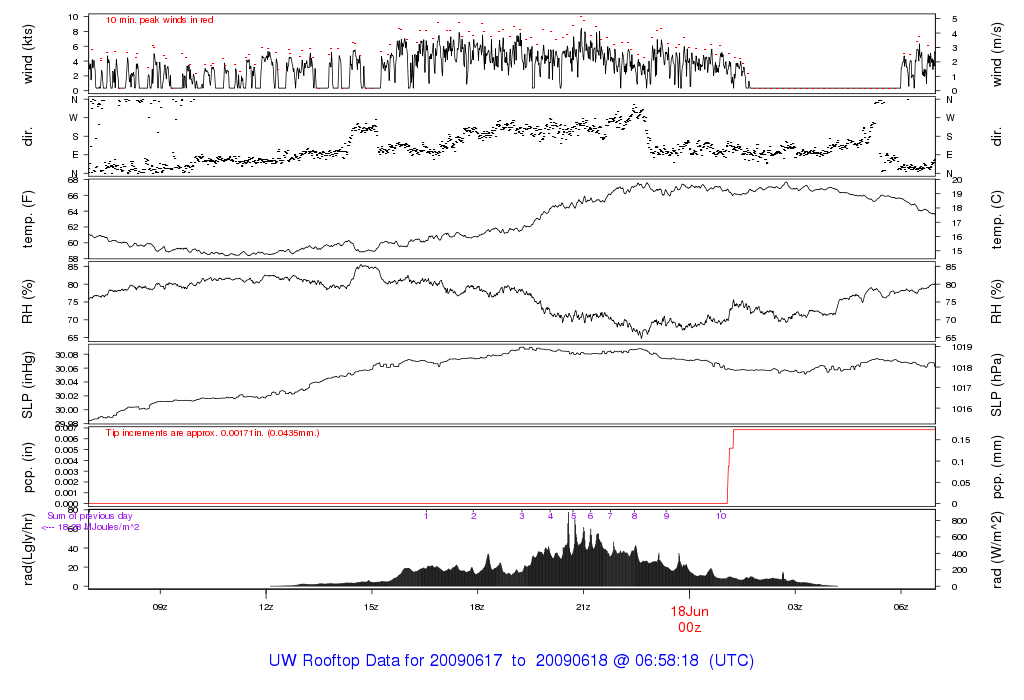Viewport: 1024px width, 700px height.
Task: Click the '800' W/m^2 axis value
Action: [x=959, y=521]
